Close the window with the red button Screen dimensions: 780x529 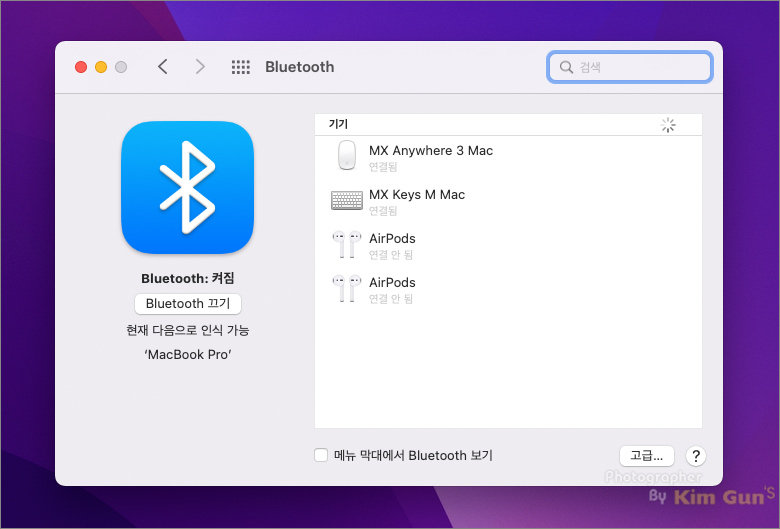tap(81, 67)
